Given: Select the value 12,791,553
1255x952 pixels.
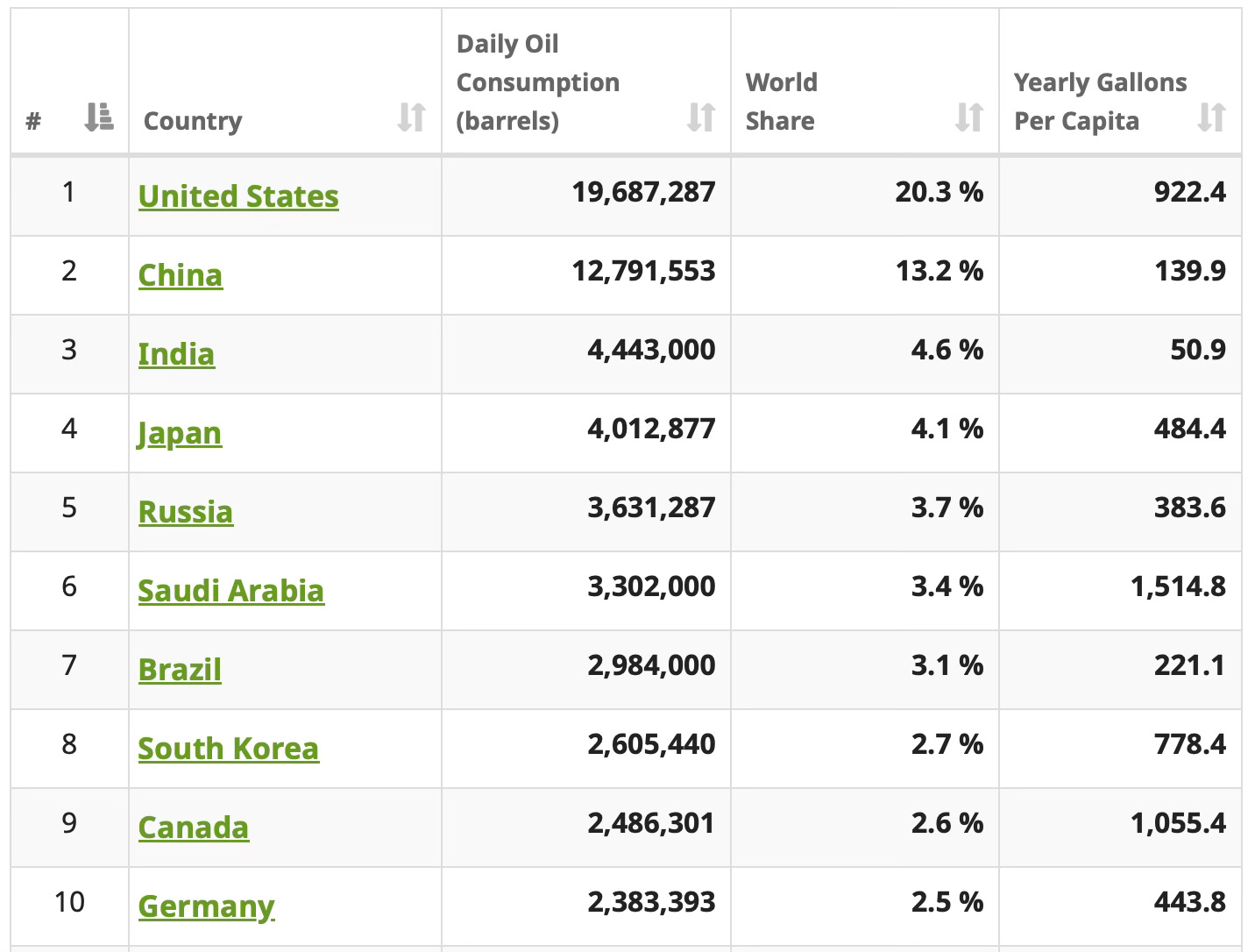Looking at the screenshot, I should point(644,271).
